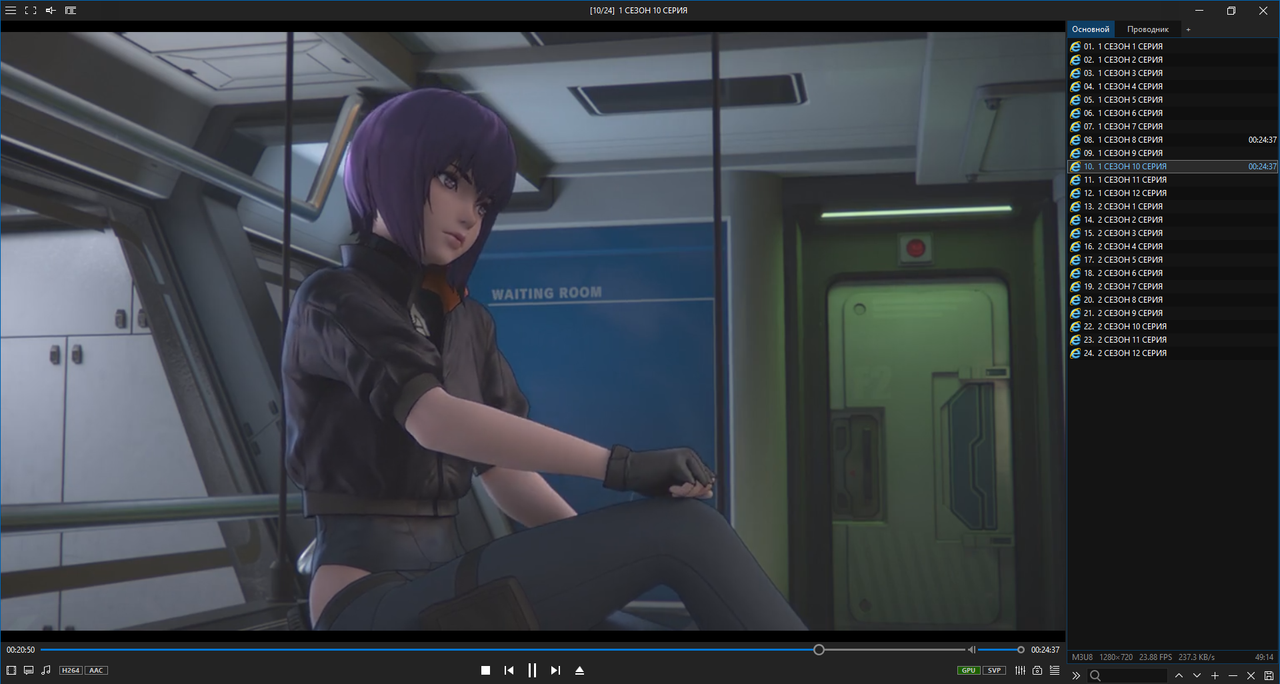Switch to the Проводник tab

1148,29
